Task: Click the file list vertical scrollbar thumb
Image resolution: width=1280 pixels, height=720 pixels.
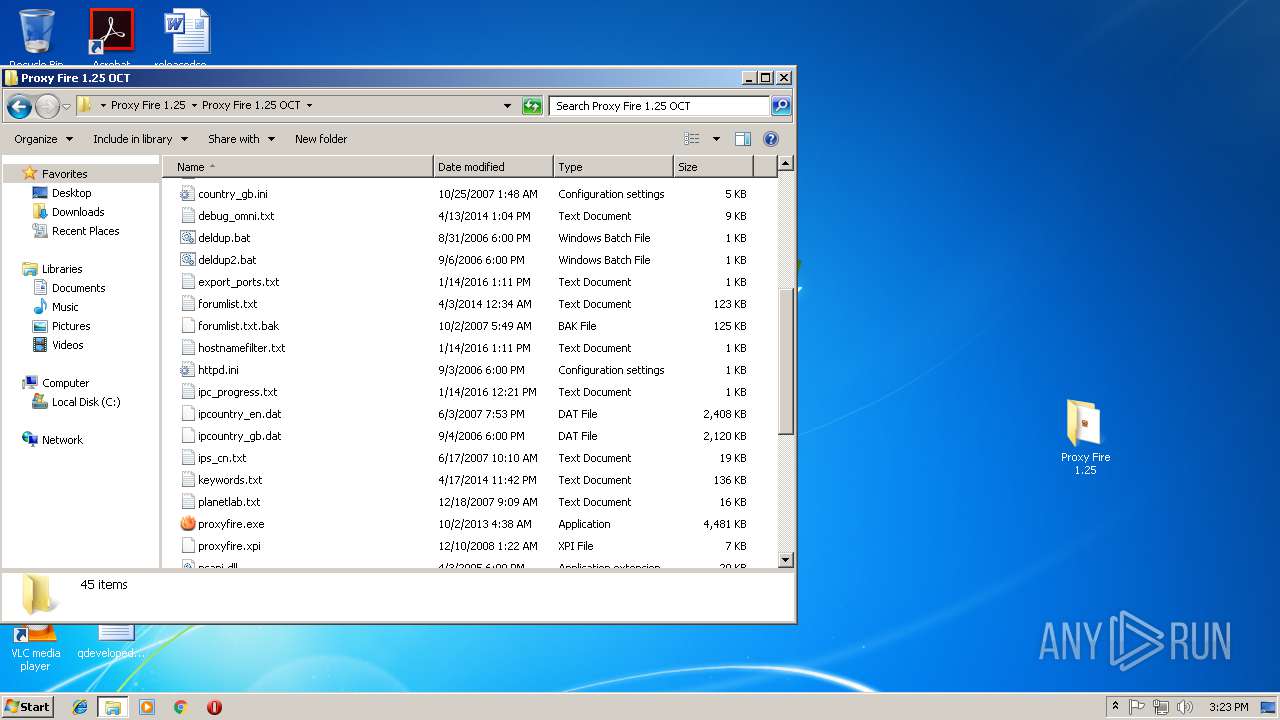Action: (785, 362)
